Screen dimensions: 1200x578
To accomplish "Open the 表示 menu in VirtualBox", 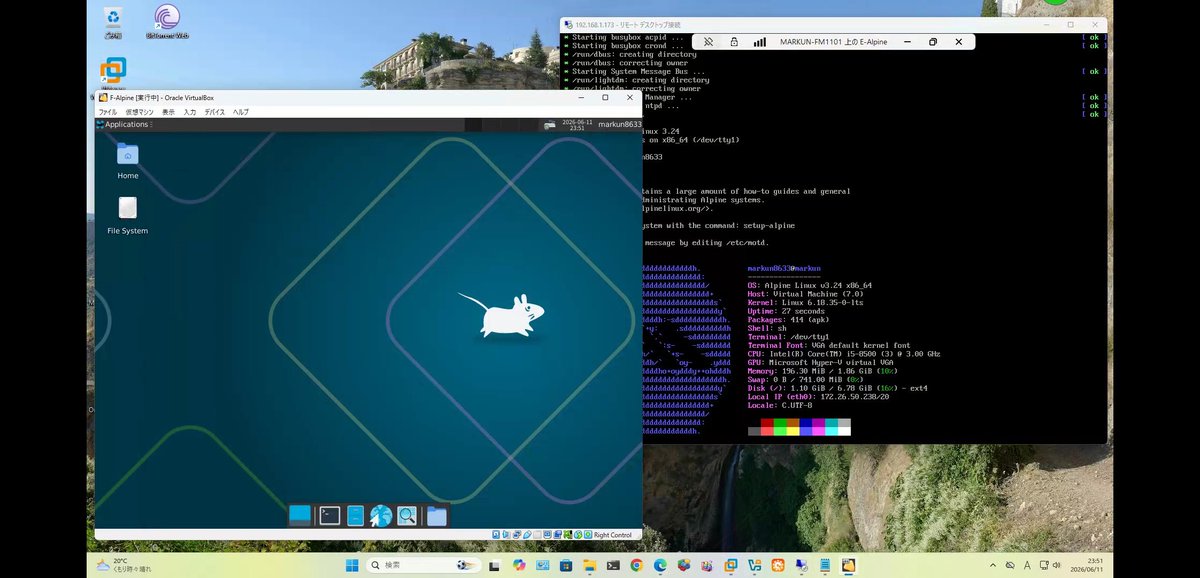I will pos(168,112).
